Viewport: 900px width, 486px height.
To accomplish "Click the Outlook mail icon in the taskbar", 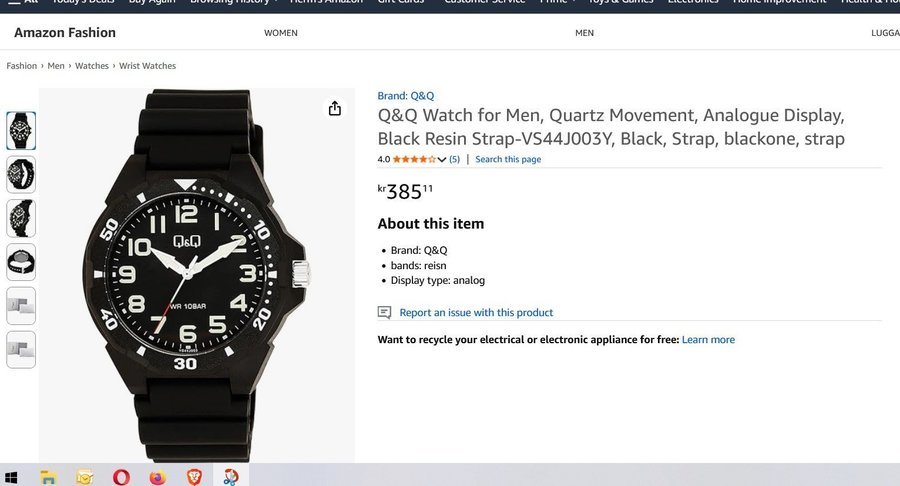I will 84,477.
